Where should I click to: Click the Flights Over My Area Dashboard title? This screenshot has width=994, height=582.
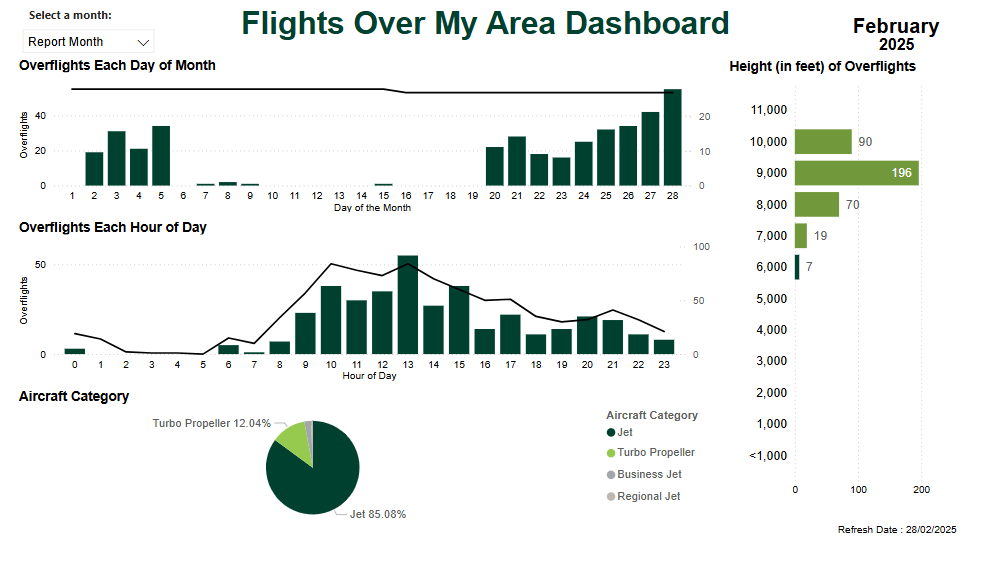tap(485, 23)
